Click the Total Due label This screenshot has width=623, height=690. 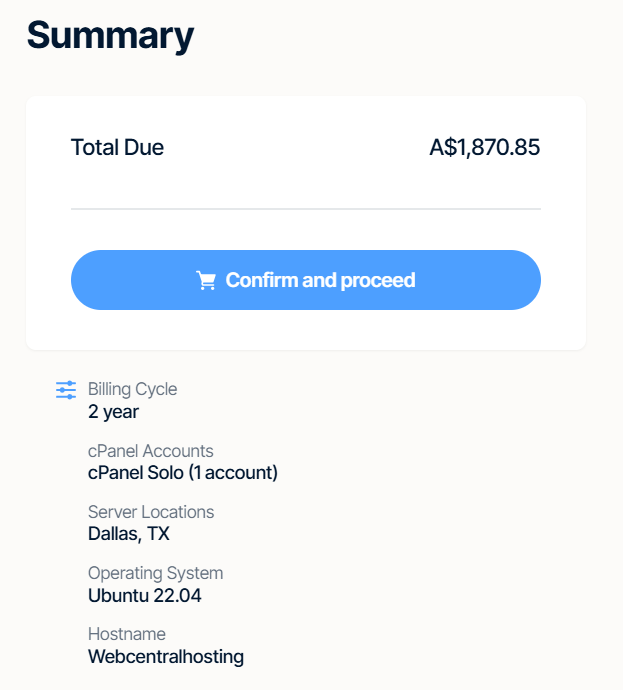117,148
